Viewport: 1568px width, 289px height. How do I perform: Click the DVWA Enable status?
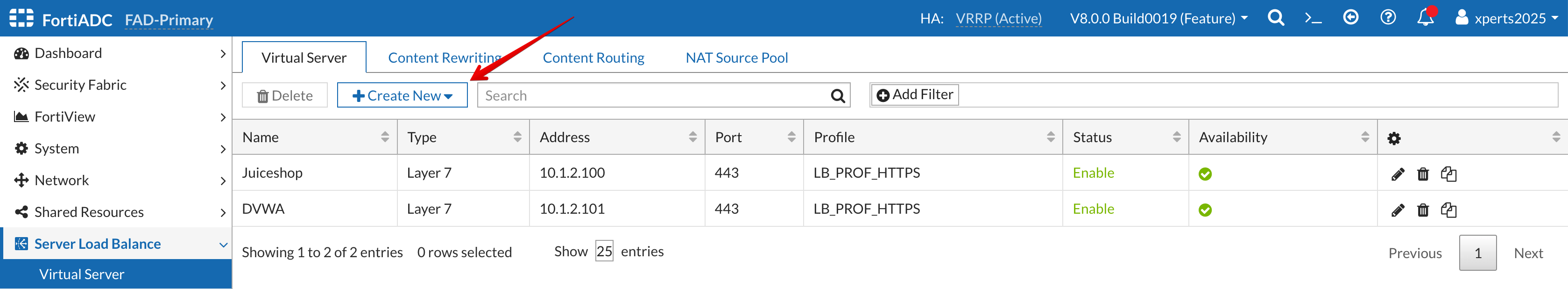(x=1093, y=209)
